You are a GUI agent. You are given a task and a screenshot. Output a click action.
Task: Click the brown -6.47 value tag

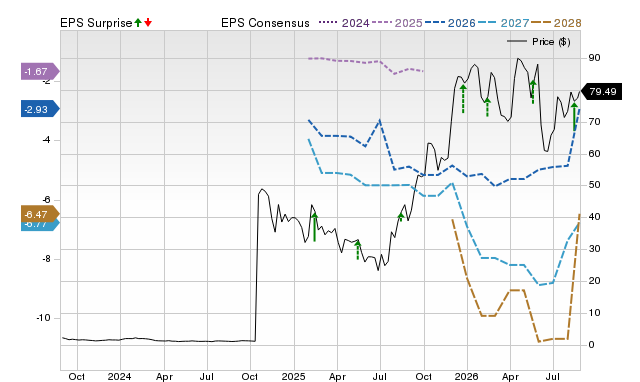click(x=40, y=214)
